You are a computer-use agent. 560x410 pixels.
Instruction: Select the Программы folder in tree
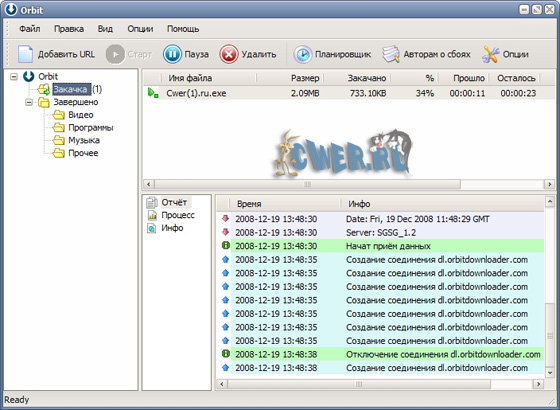coord(83,128)
